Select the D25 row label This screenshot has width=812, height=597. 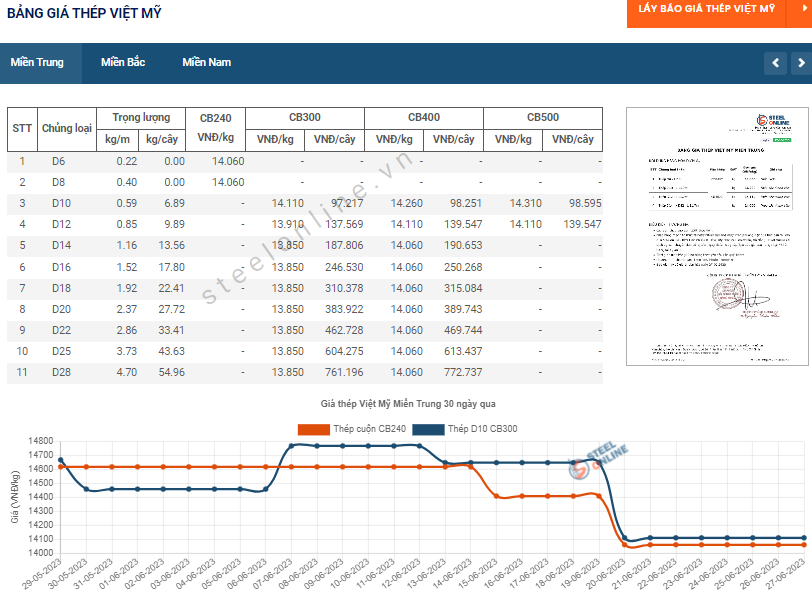(x=61, y=352)
